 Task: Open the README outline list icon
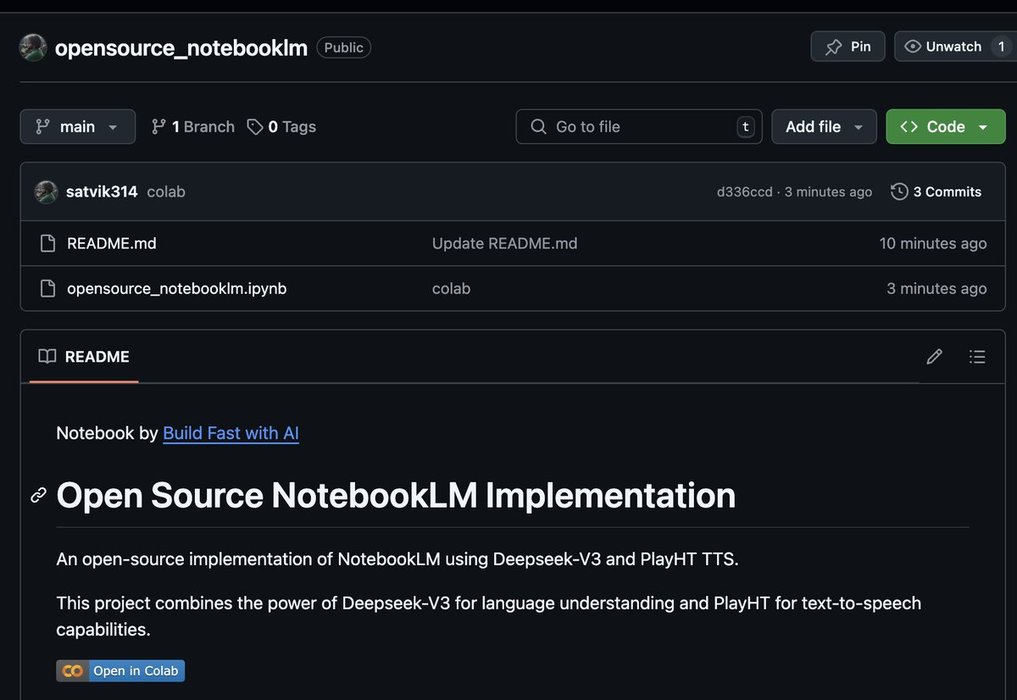tap(977, 357)
